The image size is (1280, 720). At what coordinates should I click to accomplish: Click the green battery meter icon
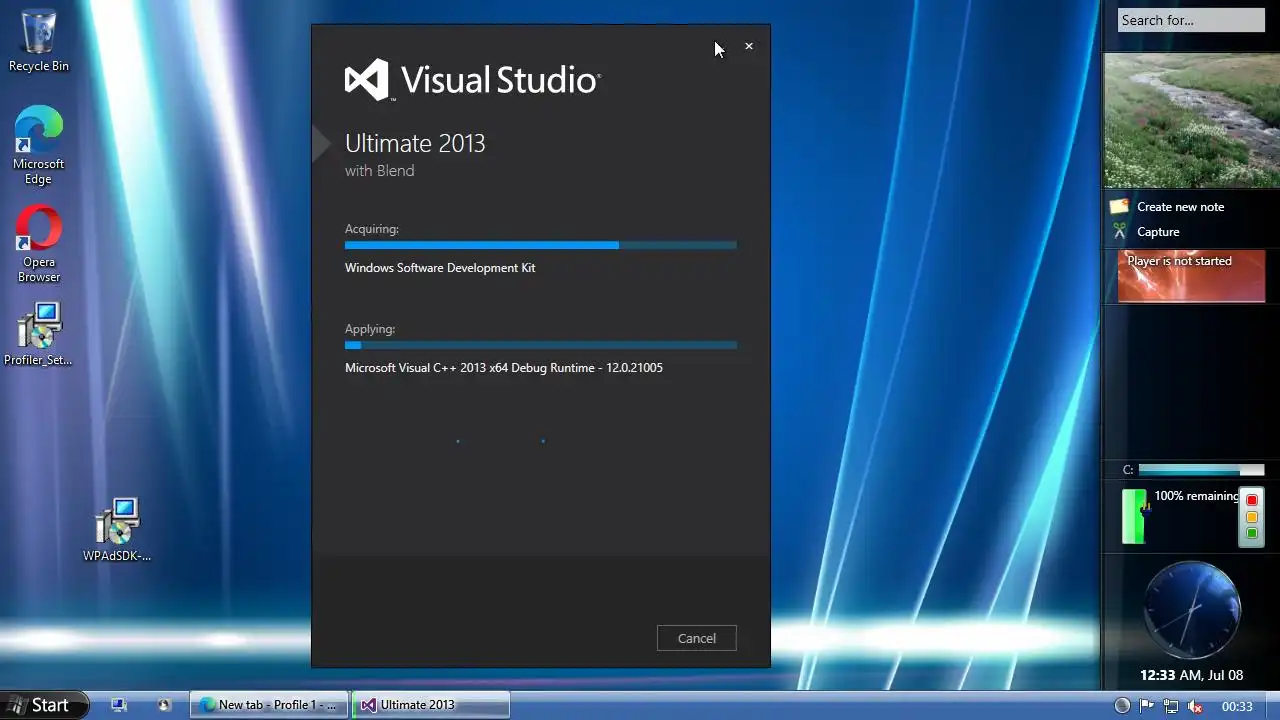click(x=1134, y=516)
